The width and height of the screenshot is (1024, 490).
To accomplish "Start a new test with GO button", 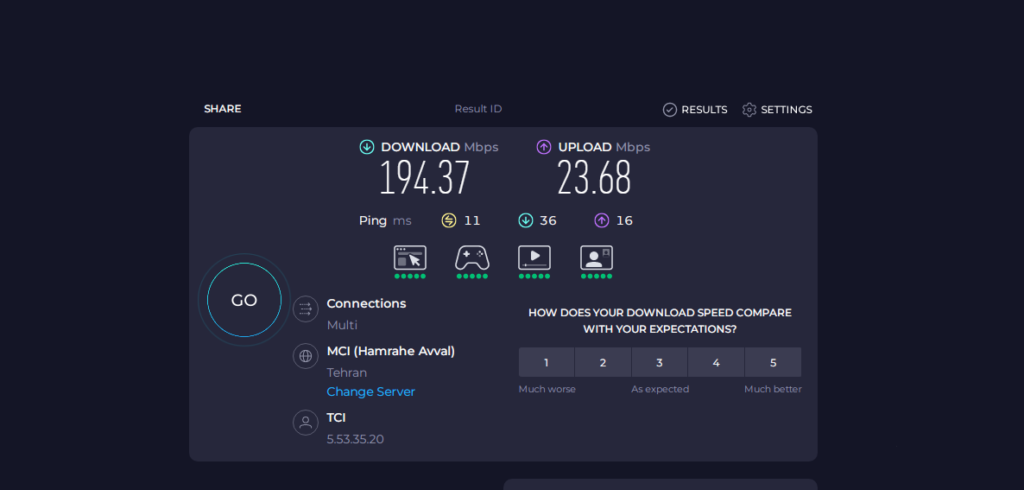I will pos(244,300).
